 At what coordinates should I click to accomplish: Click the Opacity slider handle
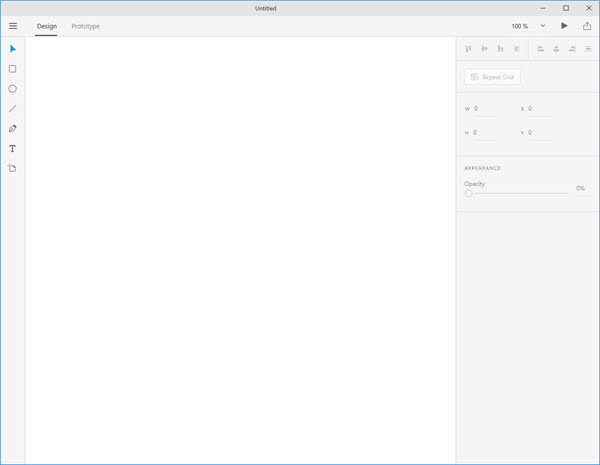(468, 194)
